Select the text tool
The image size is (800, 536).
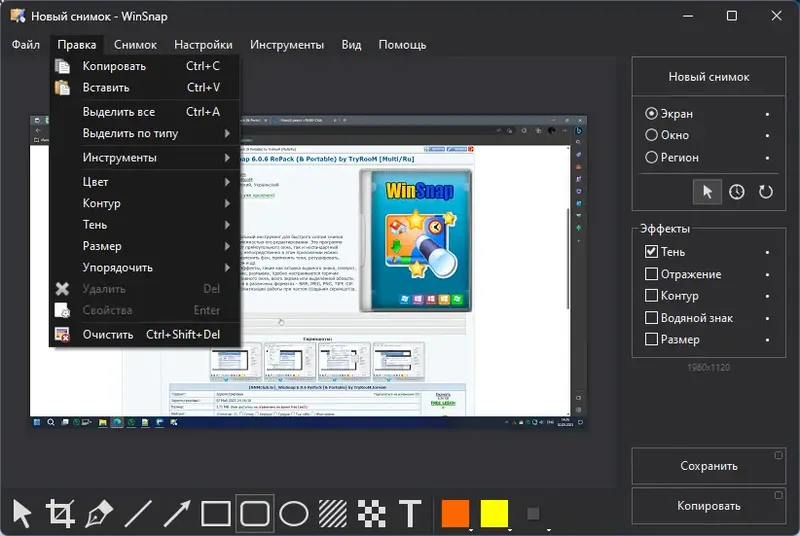click(x=410, y=514)
